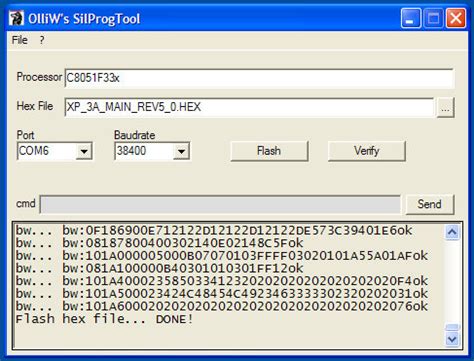Minimize the SilProgTool window
Image resolution: width=474 pixels, height=361 pixels.
(x=411, y=18)
